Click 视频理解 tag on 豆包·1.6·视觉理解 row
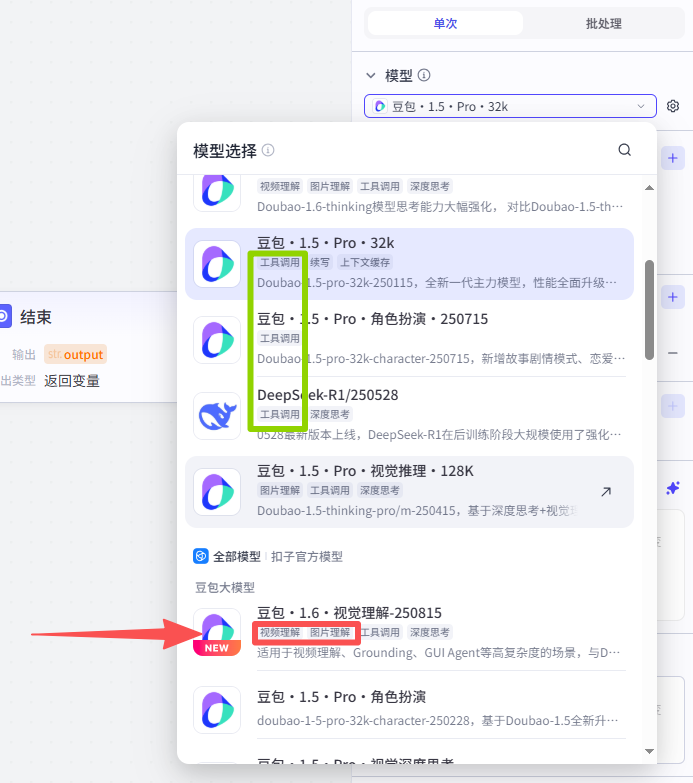 tap(280, 632)
